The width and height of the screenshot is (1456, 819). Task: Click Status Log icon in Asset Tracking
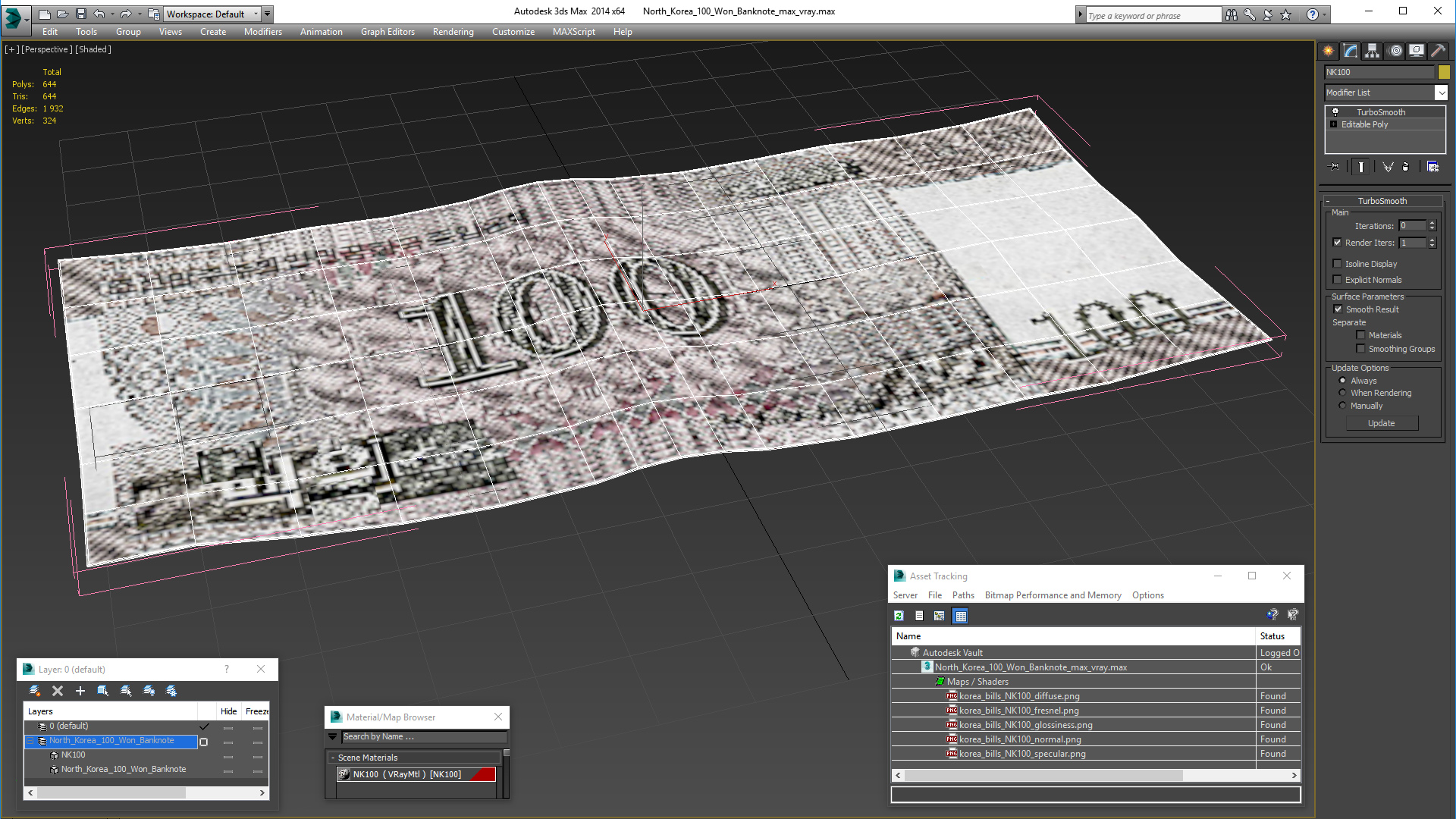point(919,616)
